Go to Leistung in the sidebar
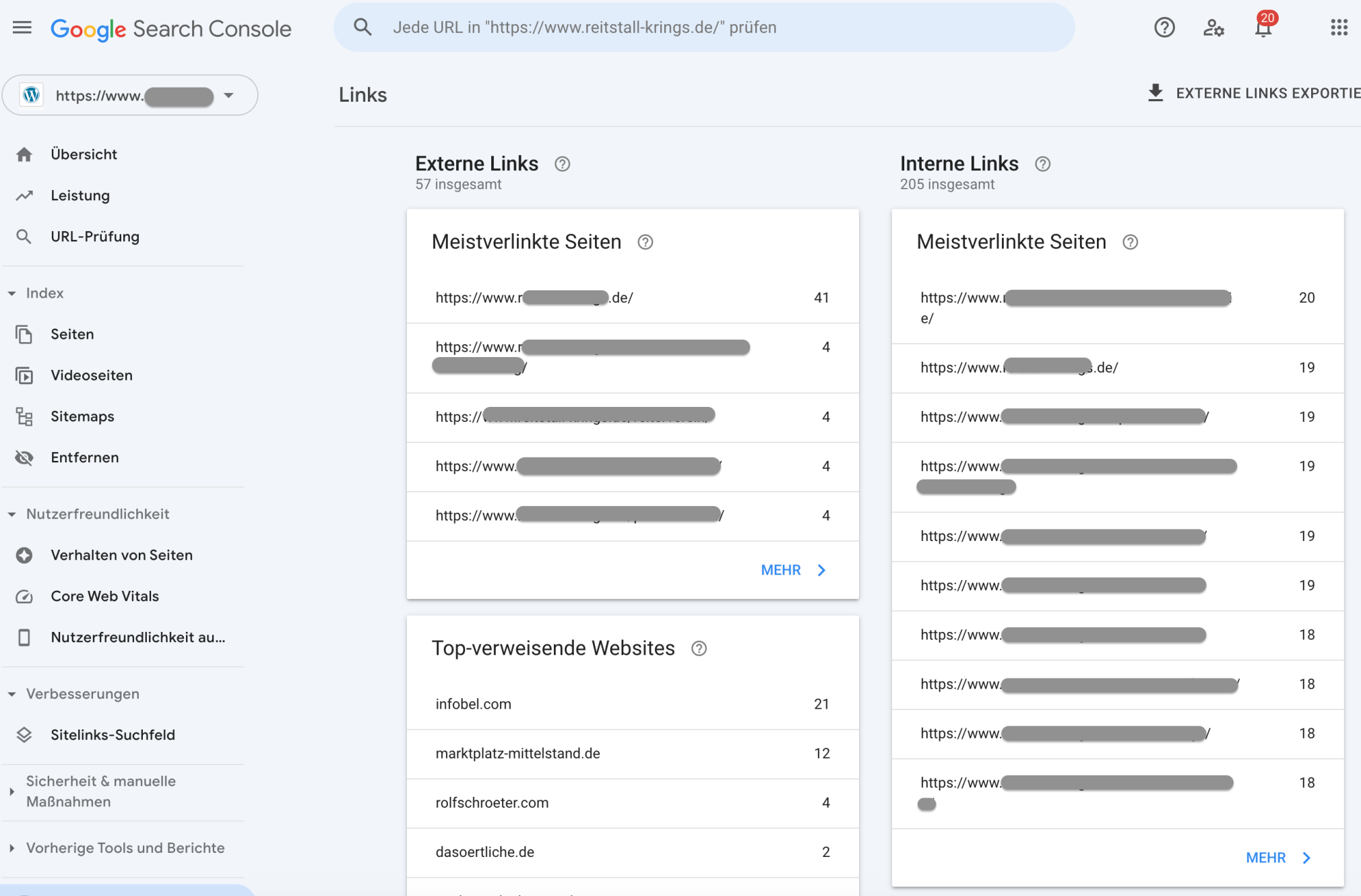Image resolution: width=1361 pixels, height=896 pixels. coord(80,195)
